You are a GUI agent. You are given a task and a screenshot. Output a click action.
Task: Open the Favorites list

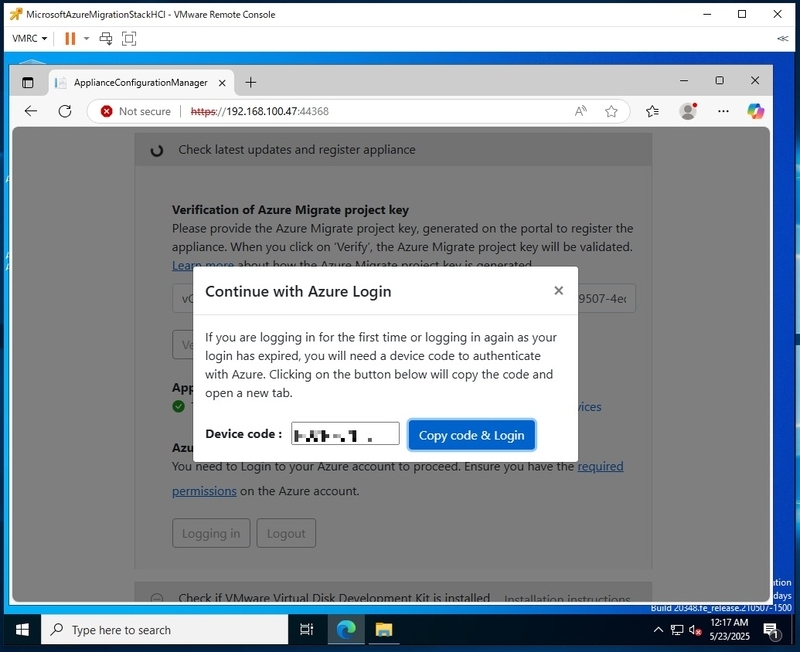click(x=652, y=111)
